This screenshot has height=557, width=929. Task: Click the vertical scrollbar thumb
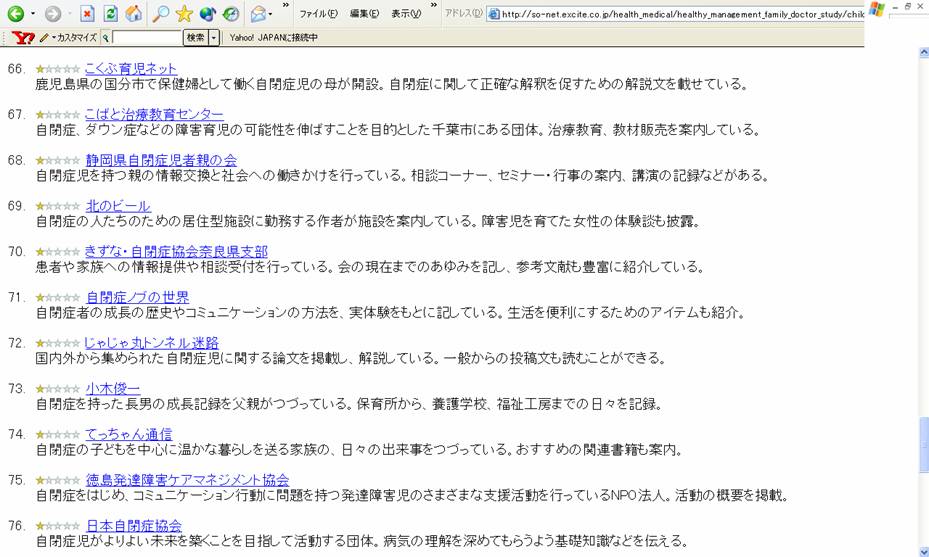click(924, 445)
